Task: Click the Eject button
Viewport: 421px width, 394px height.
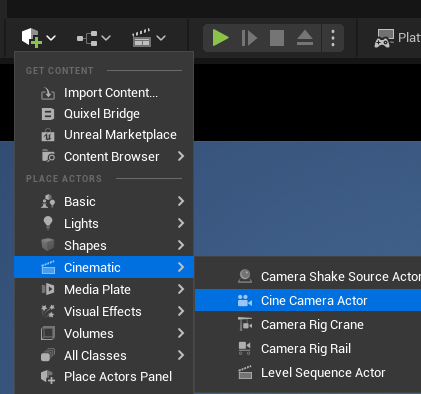Action: click(x=305, y=38)
